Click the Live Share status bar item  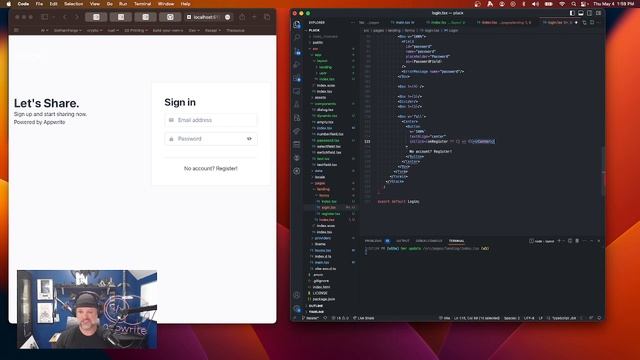[x=363, y=318]
